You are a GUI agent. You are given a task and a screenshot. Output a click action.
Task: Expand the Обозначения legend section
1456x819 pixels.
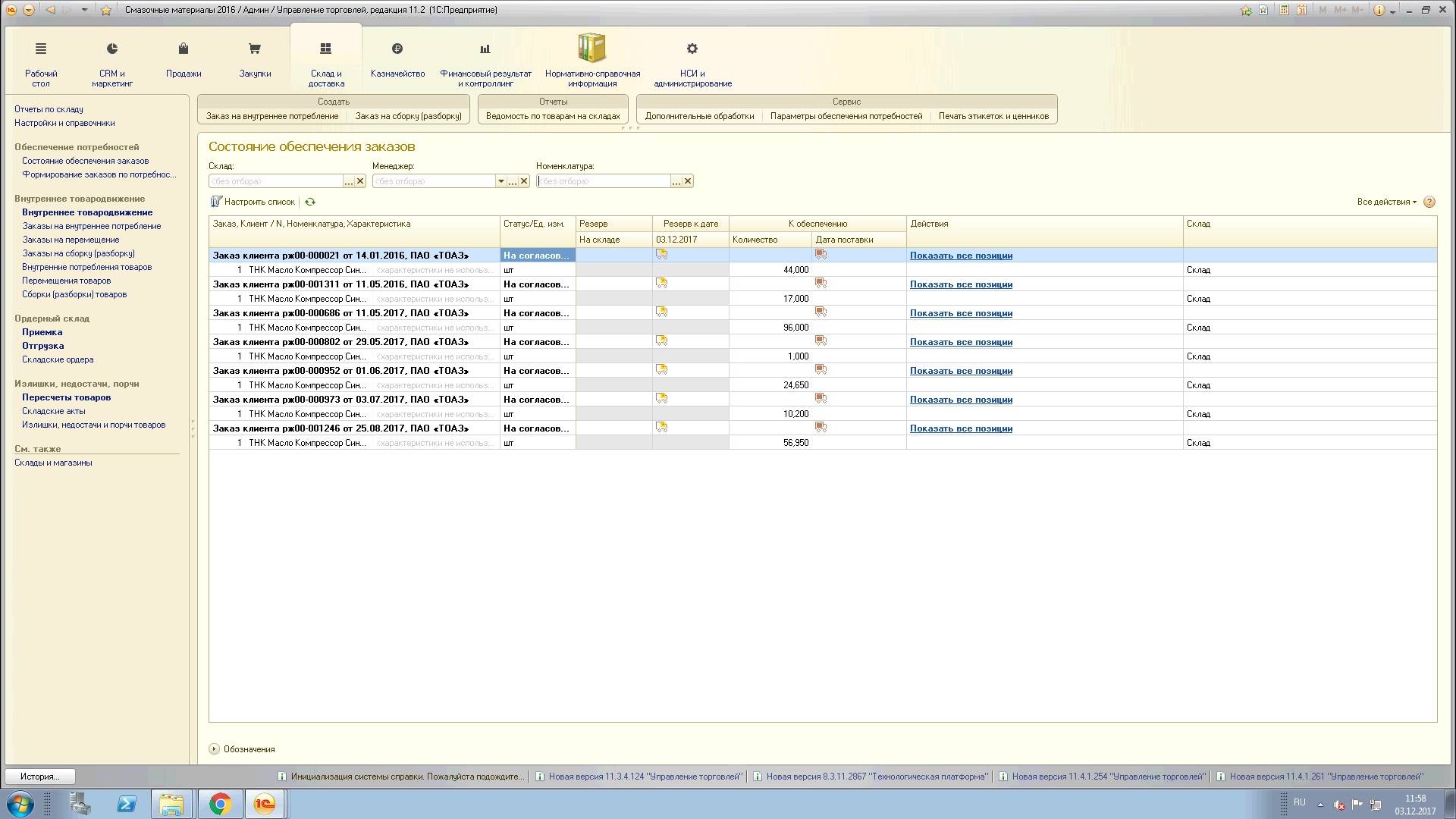(x=214, y=749)
